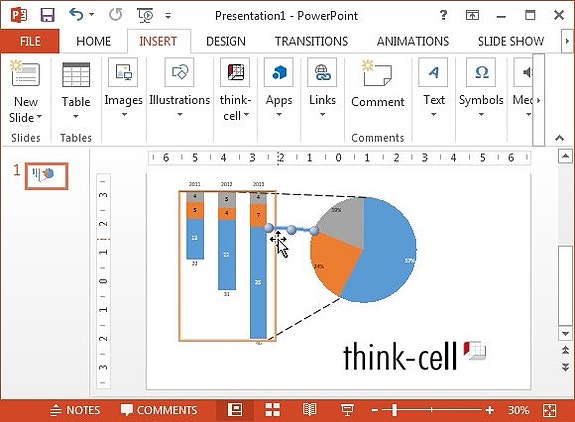
Task: Insert a Comment with the note icon
Action: (x=377, y=73)
